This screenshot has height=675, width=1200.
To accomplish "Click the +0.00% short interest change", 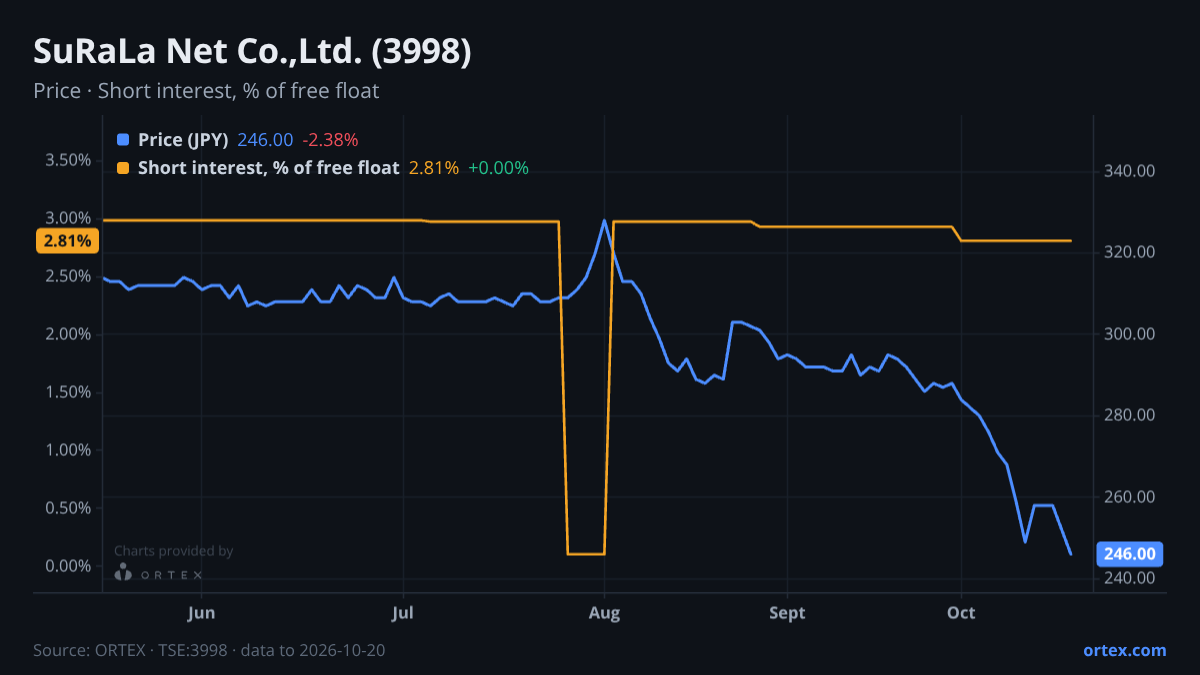I will (498, 168).
